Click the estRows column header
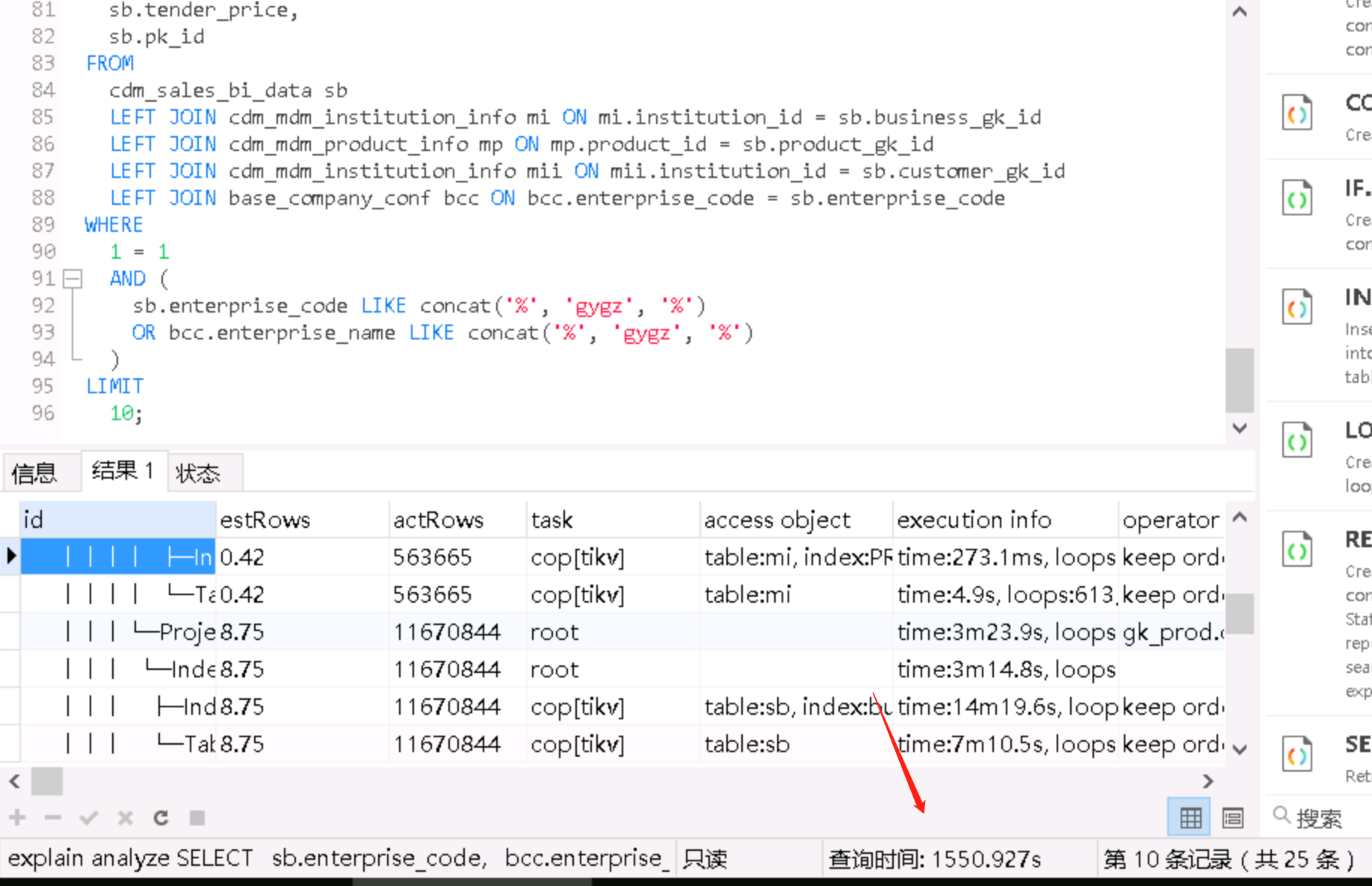 pyautogui.click(x=303, y=520)
